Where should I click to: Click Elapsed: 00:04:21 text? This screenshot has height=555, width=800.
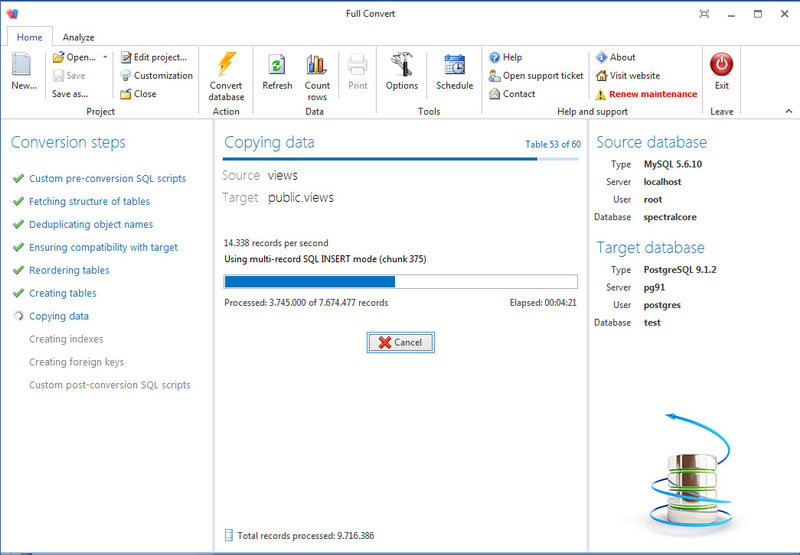[x=543, y=303]
